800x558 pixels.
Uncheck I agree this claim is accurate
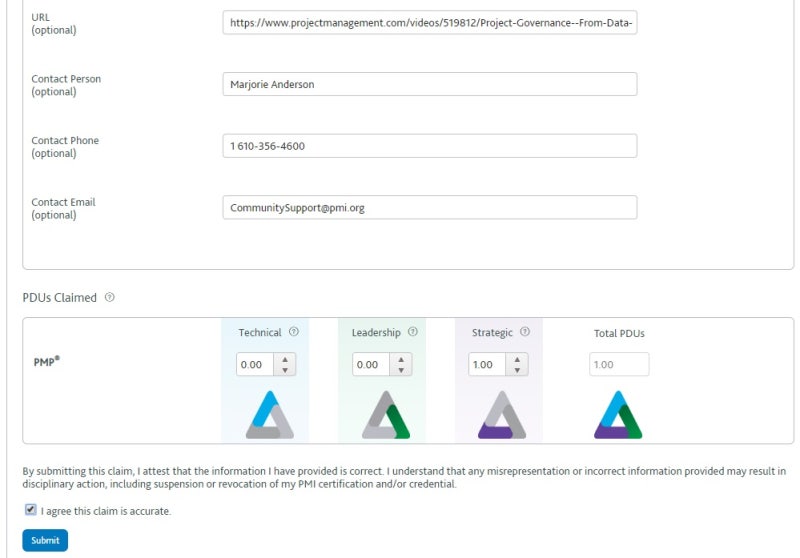31,509
